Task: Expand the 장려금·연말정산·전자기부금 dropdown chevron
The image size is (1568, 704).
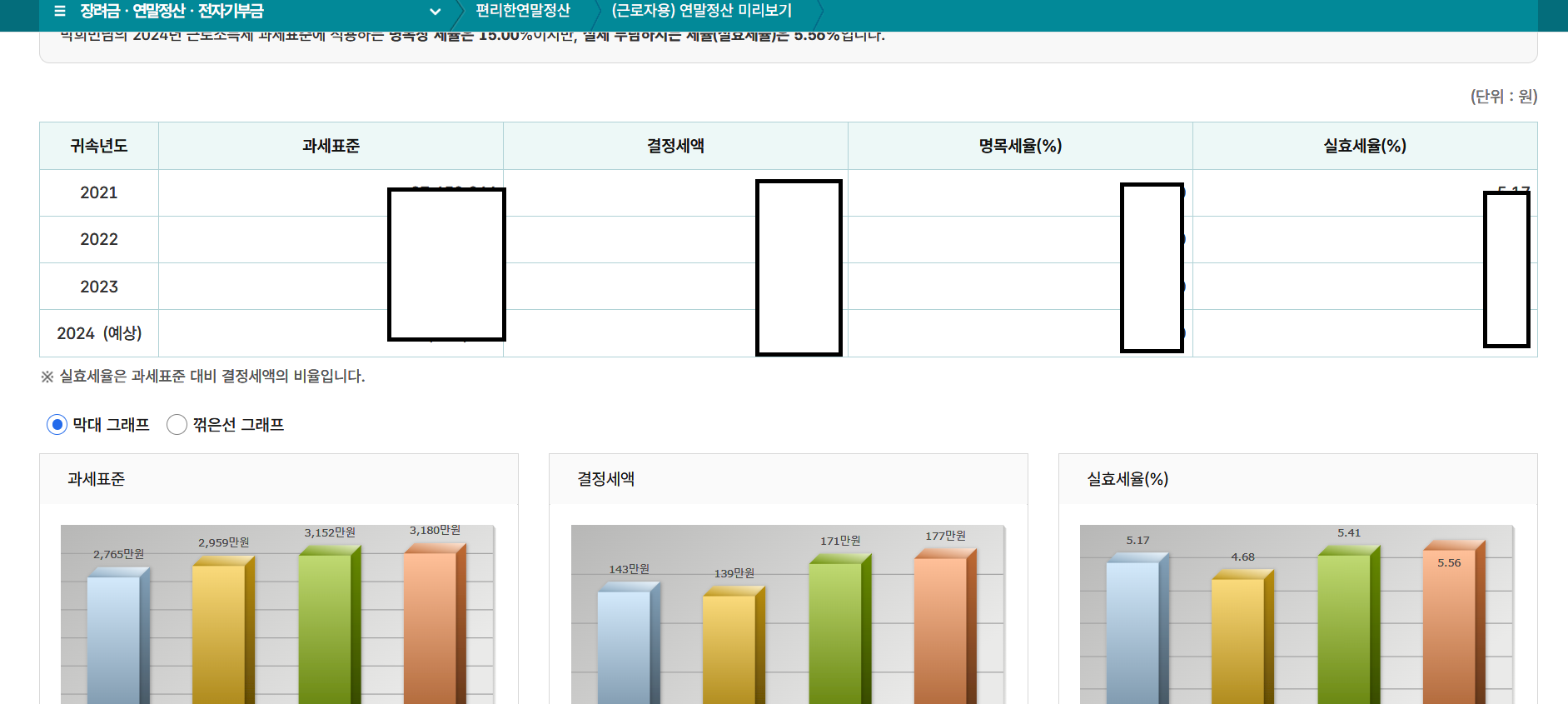Action: [x=435, y=12]
